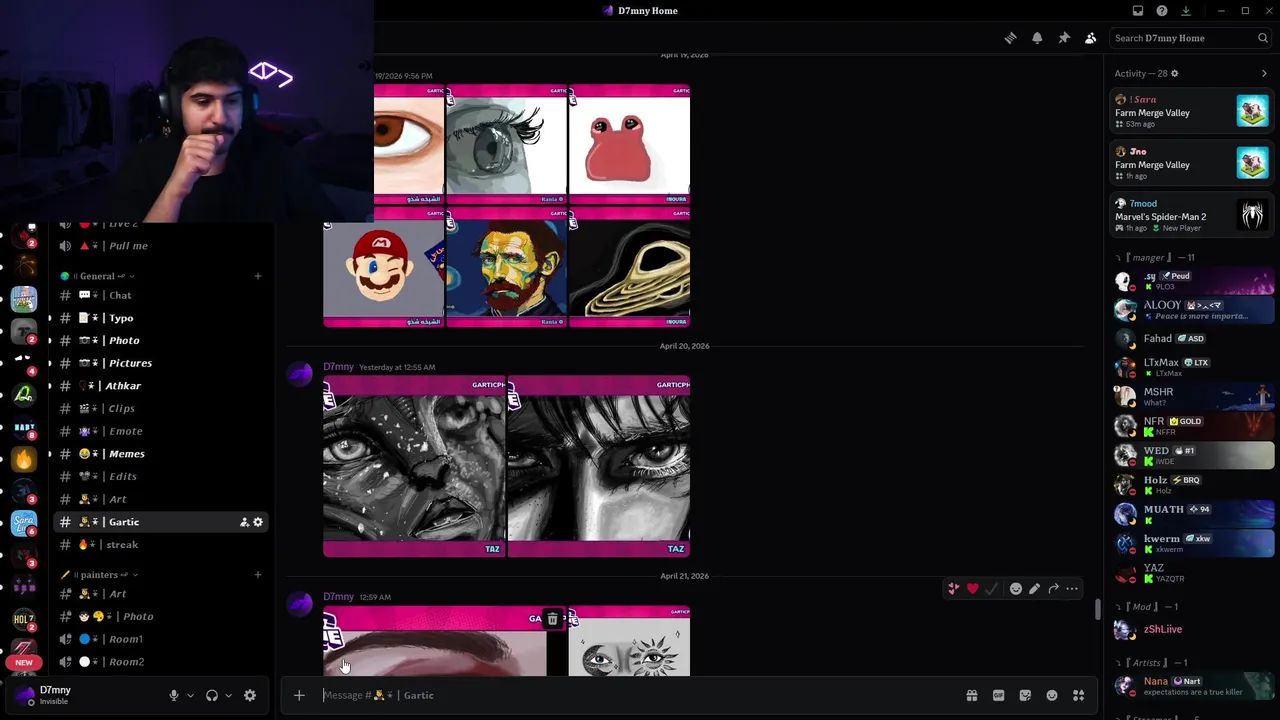The width and height of the screenshot is (1280, 720).
Task: Open member Nana in Artists group
Action: (x=1192, y=686)
